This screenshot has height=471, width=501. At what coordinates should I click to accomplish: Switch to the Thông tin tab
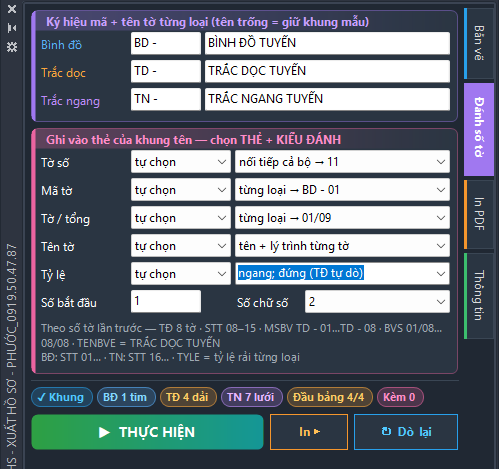(480, 296)
